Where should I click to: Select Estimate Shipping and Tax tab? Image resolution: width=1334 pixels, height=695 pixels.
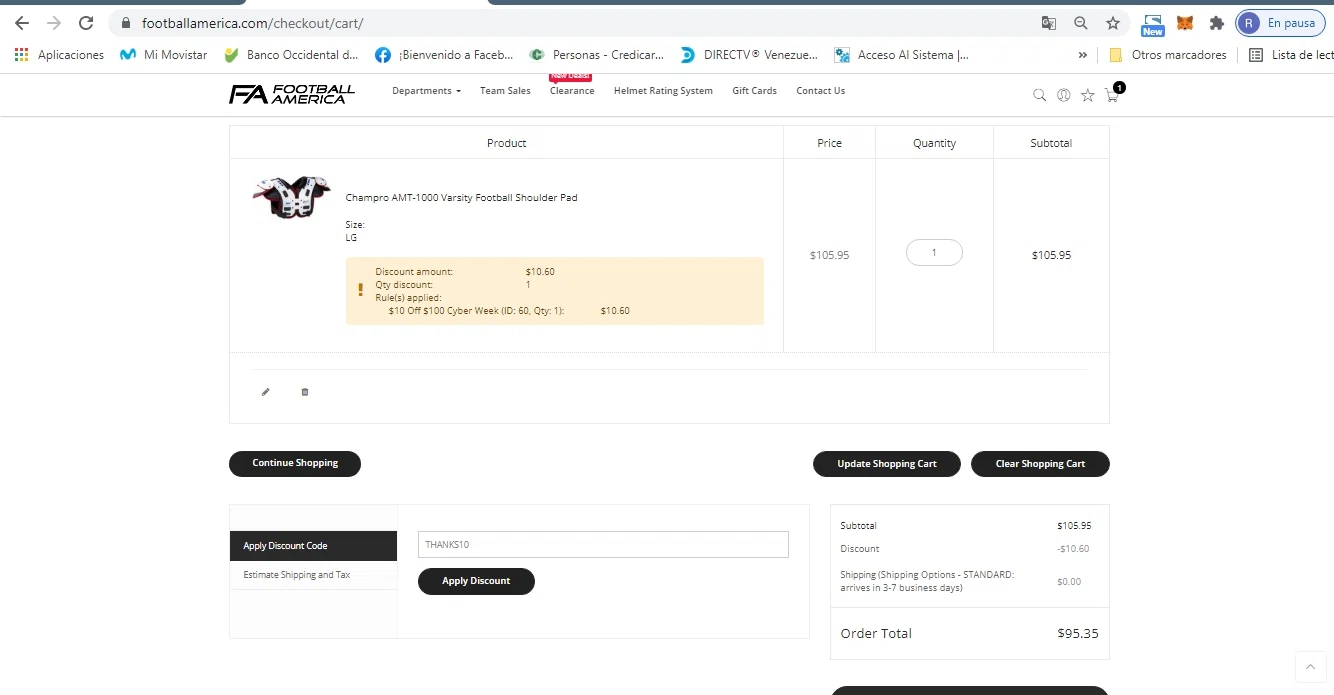[313, 575]
